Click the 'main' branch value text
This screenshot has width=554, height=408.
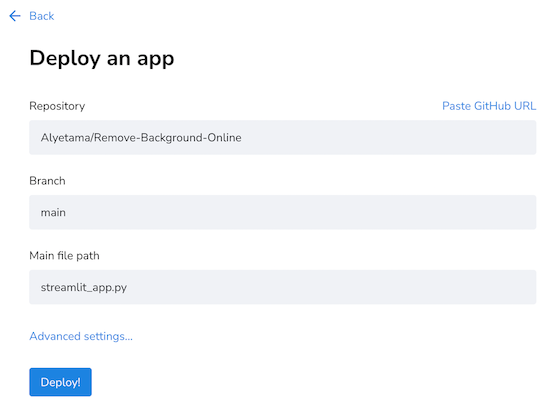click(53, 213)
